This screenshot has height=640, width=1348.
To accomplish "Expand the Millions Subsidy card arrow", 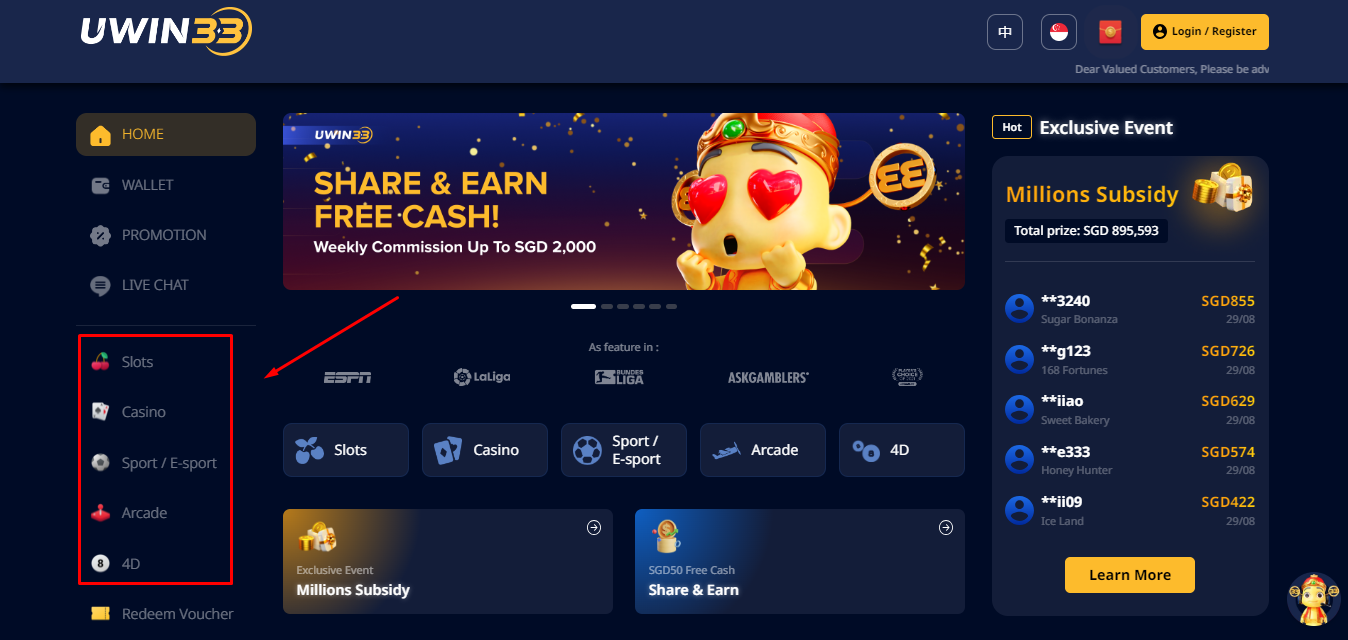I will [x=594, y=527].
